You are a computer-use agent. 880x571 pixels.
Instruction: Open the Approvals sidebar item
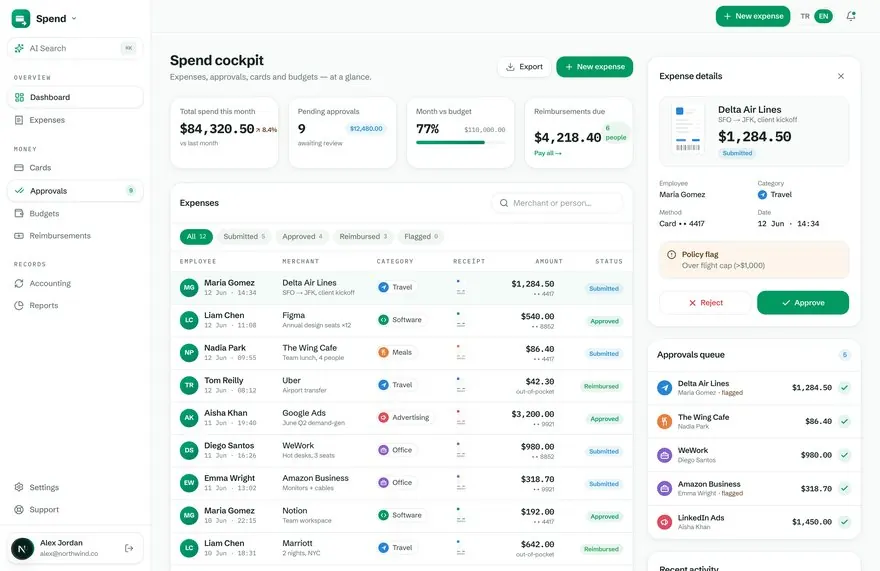pyautogui.click(x=75, y=191)
